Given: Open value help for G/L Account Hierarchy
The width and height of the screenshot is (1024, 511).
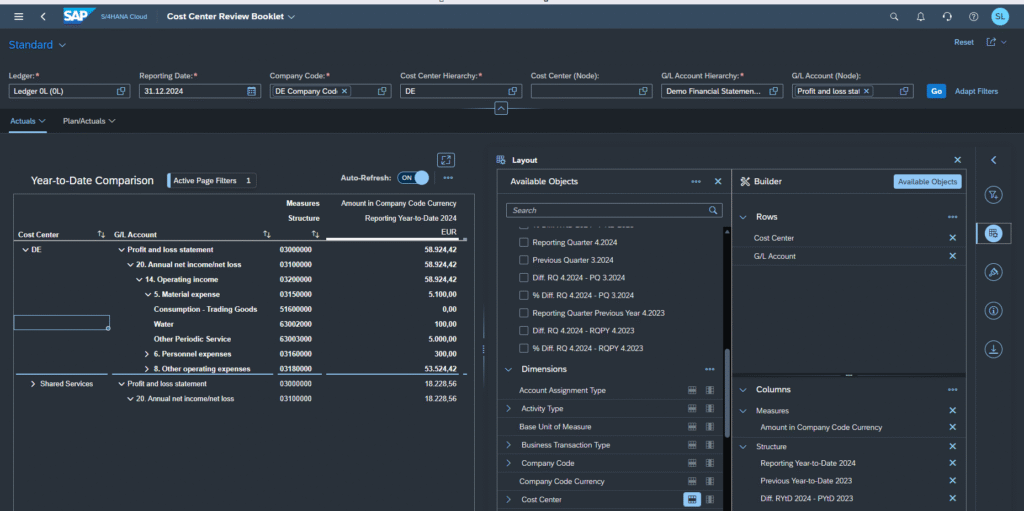Looking at the screenshot, I should tap(774, 91).
